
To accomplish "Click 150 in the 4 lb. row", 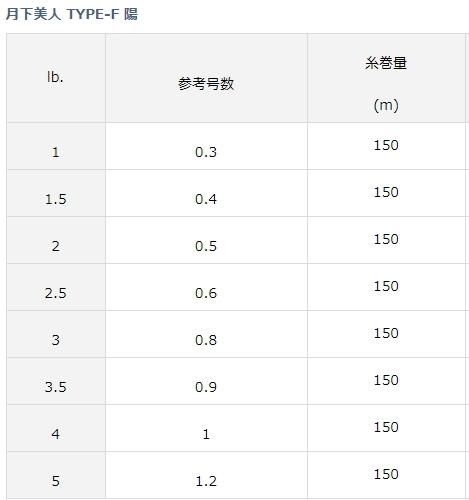I will [386, 427].
